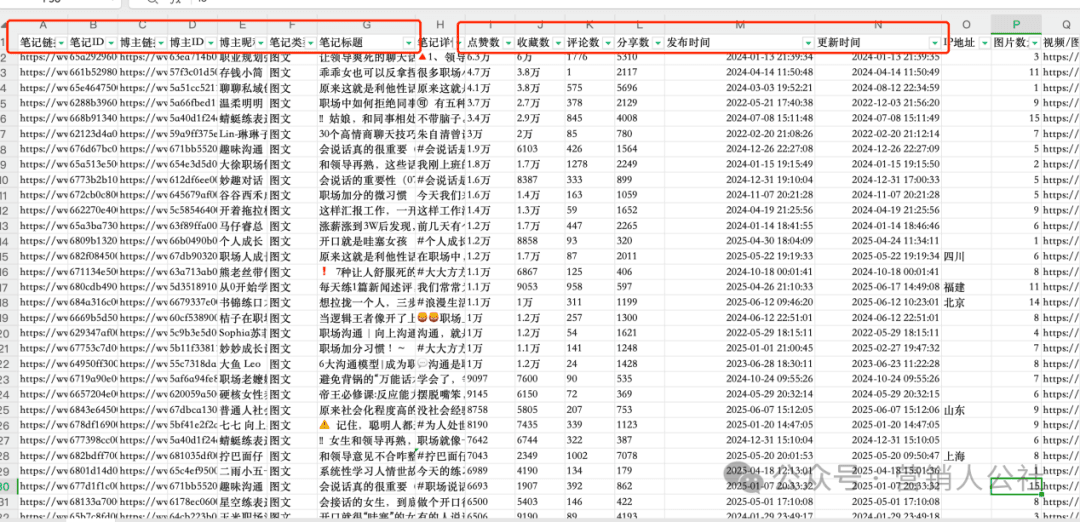Select publish time 2022-02-20 21:08:26

point(740,133)
